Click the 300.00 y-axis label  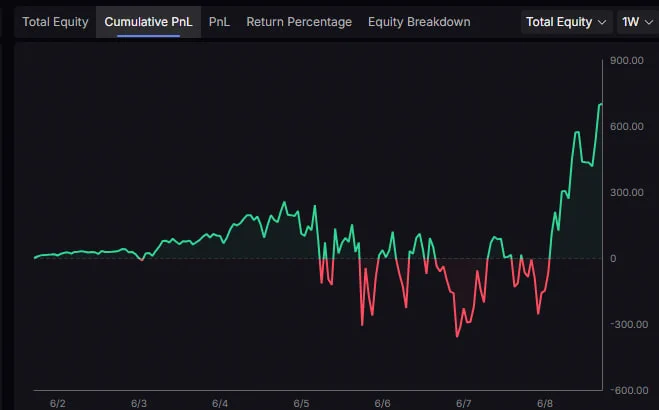tap(627, 192)
